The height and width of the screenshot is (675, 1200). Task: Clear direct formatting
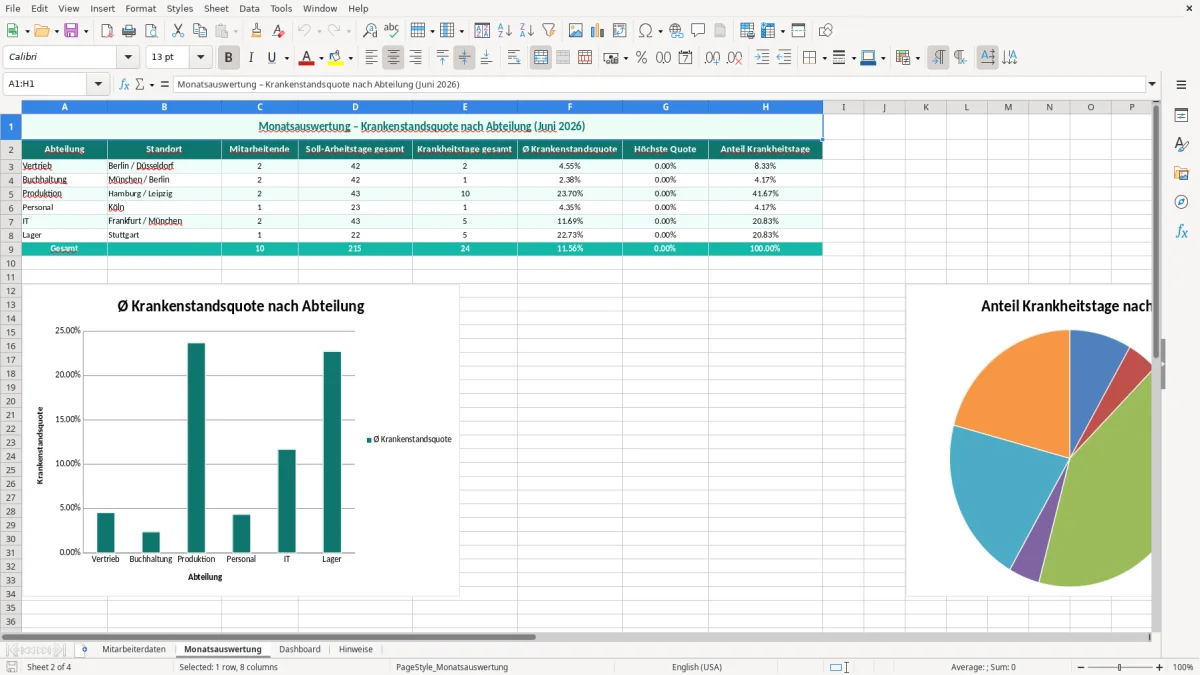pos(278,31)
